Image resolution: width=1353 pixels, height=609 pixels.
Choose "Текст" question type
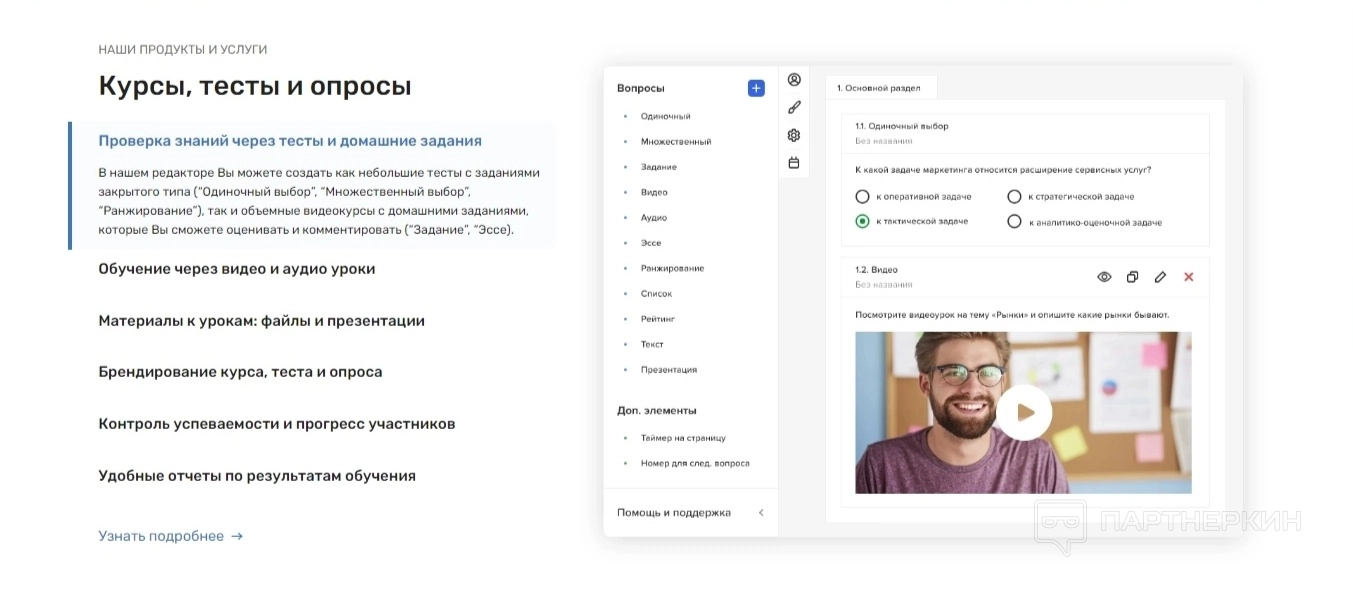click(x=652, y=344)
